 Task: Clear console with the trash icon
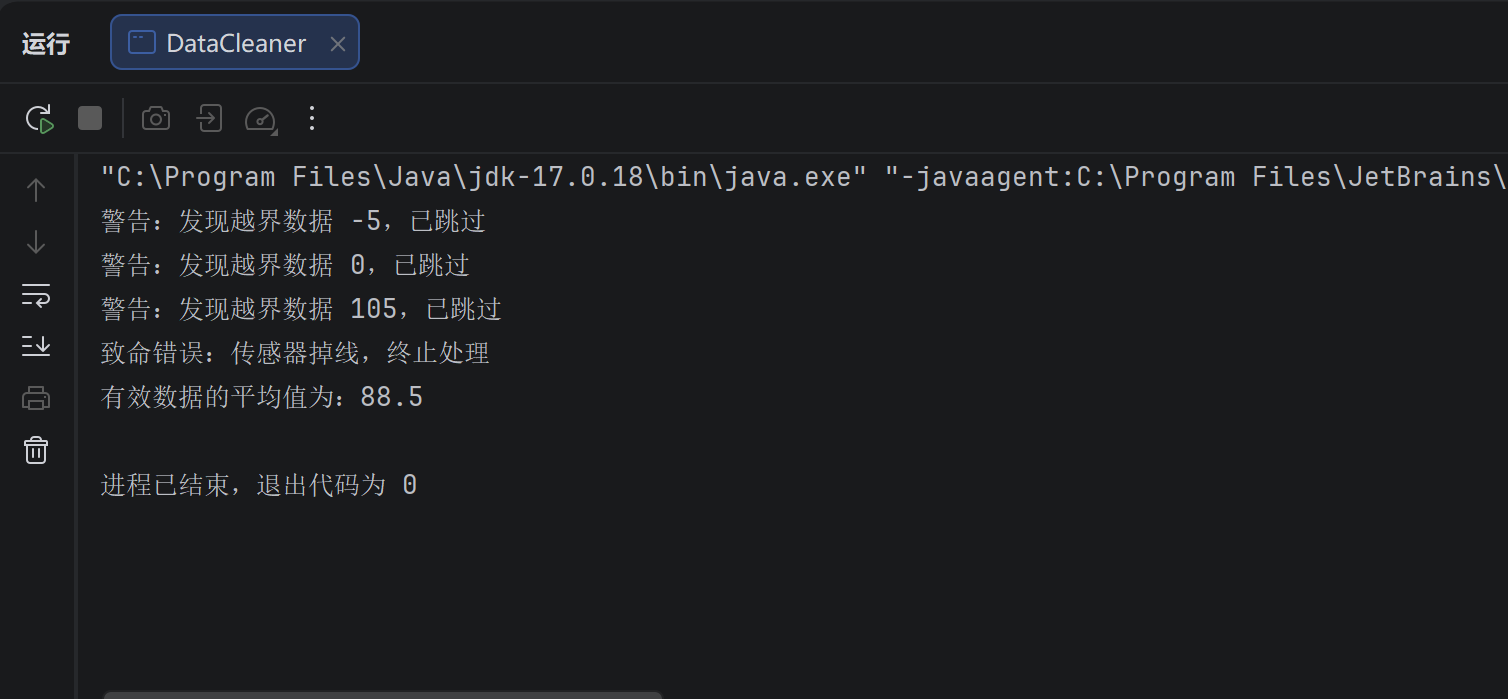click(36, 450)
